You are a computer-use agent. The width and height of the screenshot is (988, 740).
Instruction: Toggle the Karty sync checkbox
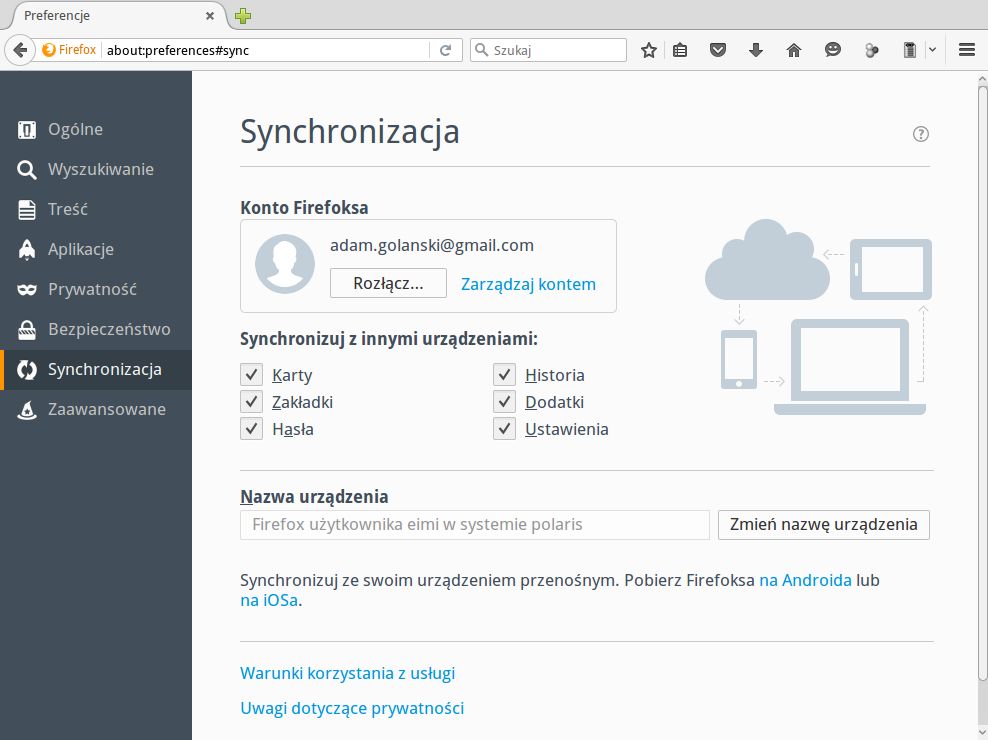point(251,374)
